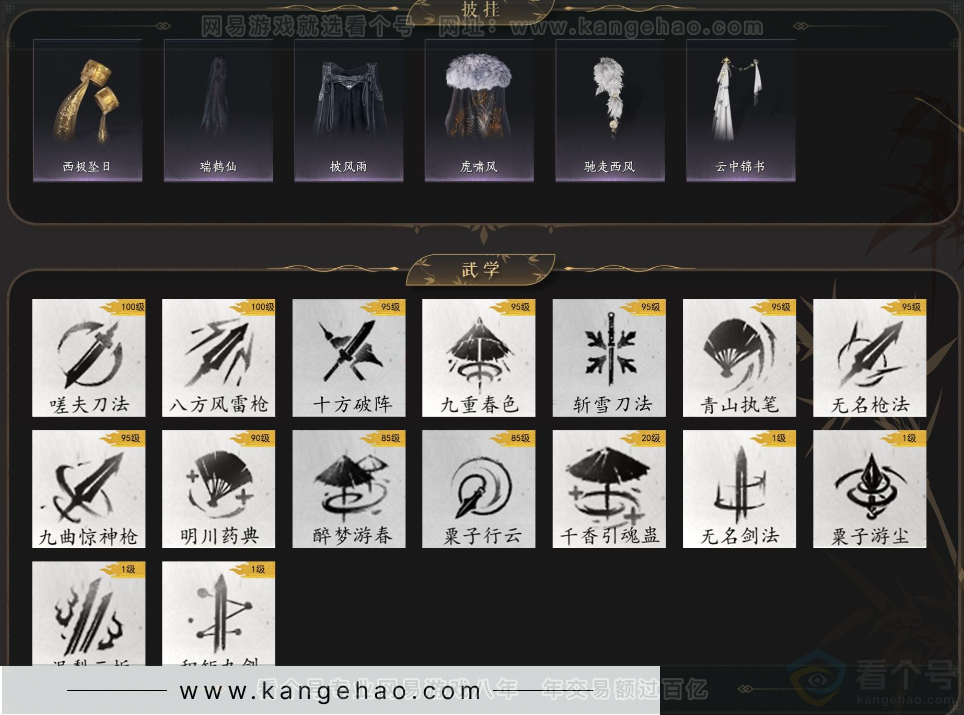
Task: Select the 粟子行云 skill icon
Action: tap(478, 489)
